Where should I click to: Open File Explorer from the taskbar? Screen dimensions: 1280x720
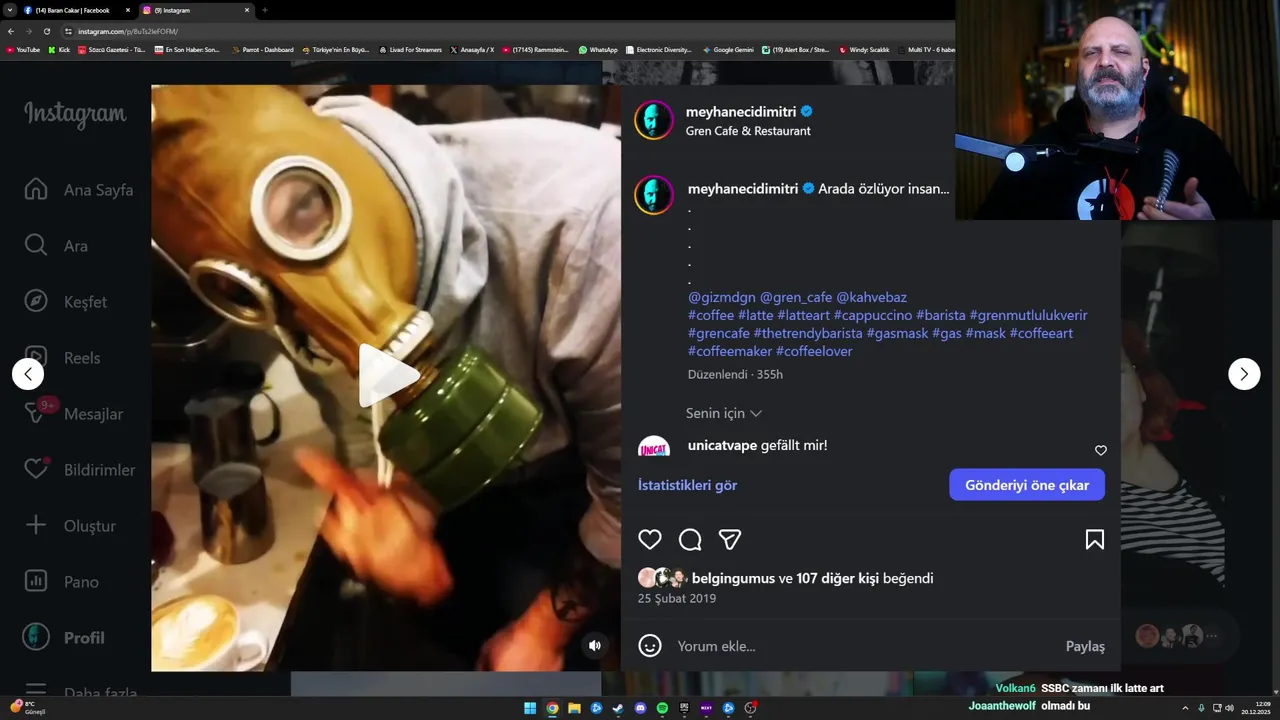pyautogui.click(x=574, y=708)
